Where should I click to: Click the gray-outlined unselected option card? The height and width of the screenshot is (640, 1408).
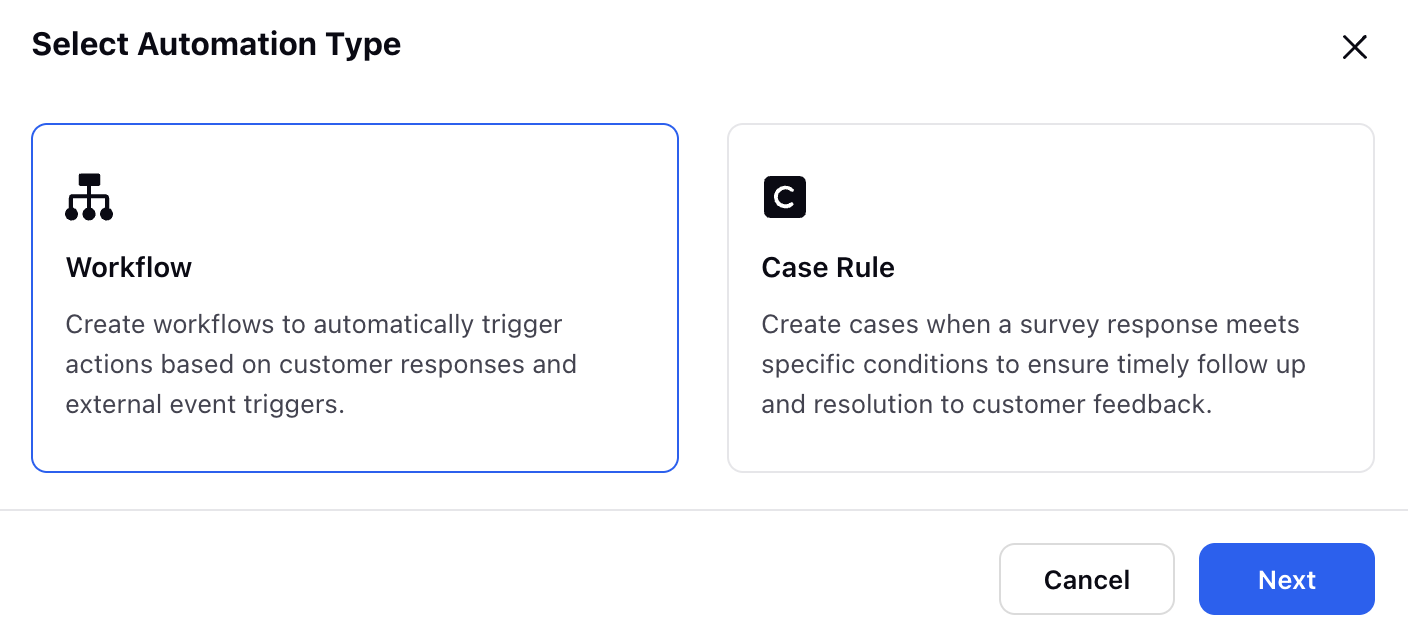[x=1051, y=298]
